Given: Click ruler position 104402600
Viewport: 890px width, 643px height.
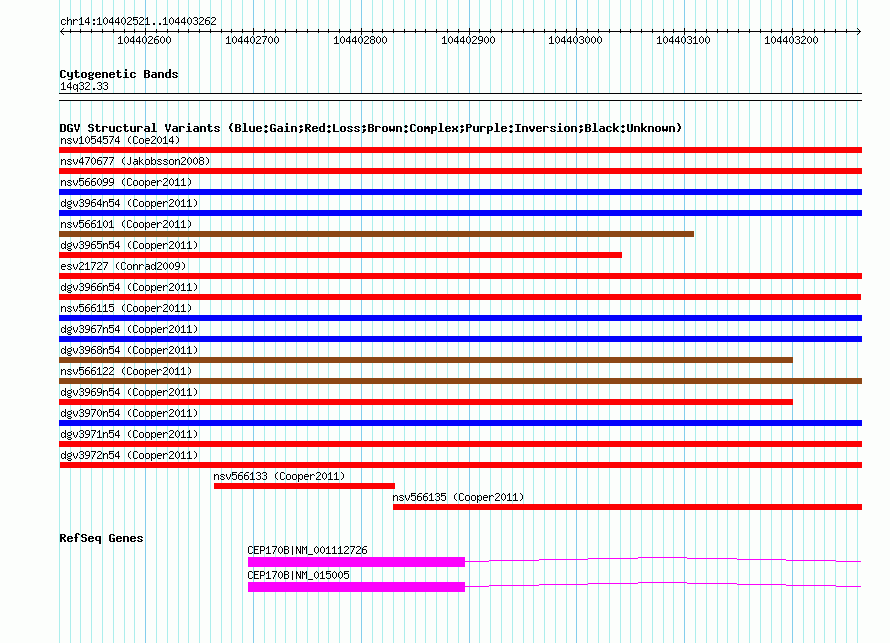Looking at the screenshot, I should [144, 40].
